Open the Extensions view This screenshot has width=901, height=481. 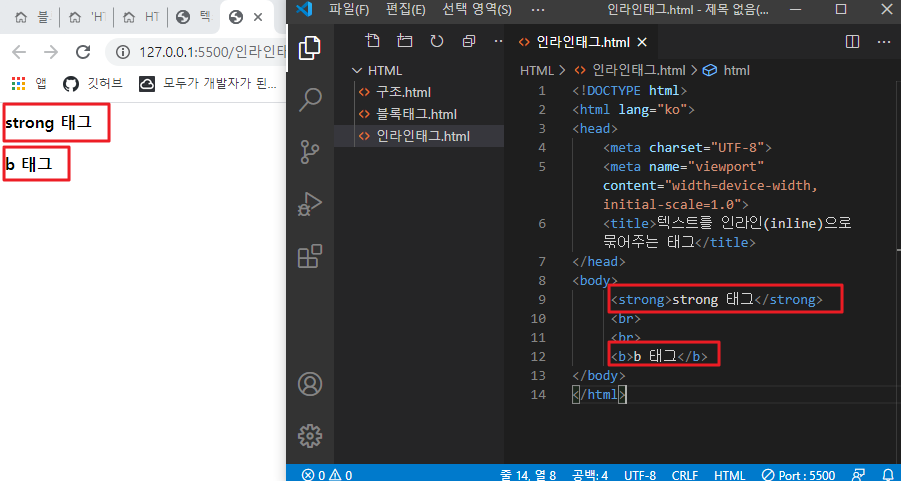click(310, 256)
